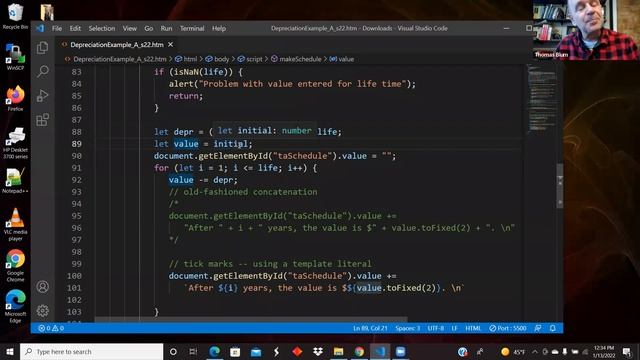Open Notepad++ desktop shortcut
The image size is (640, 360).
coord(15,180)
